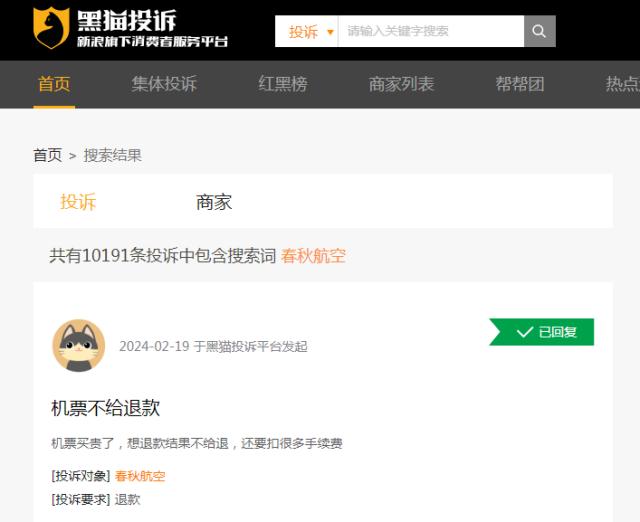The width and height of the screenshot is (640, 522).
Task: Open 商家列表 navigation item
Action: click(401, 84)
